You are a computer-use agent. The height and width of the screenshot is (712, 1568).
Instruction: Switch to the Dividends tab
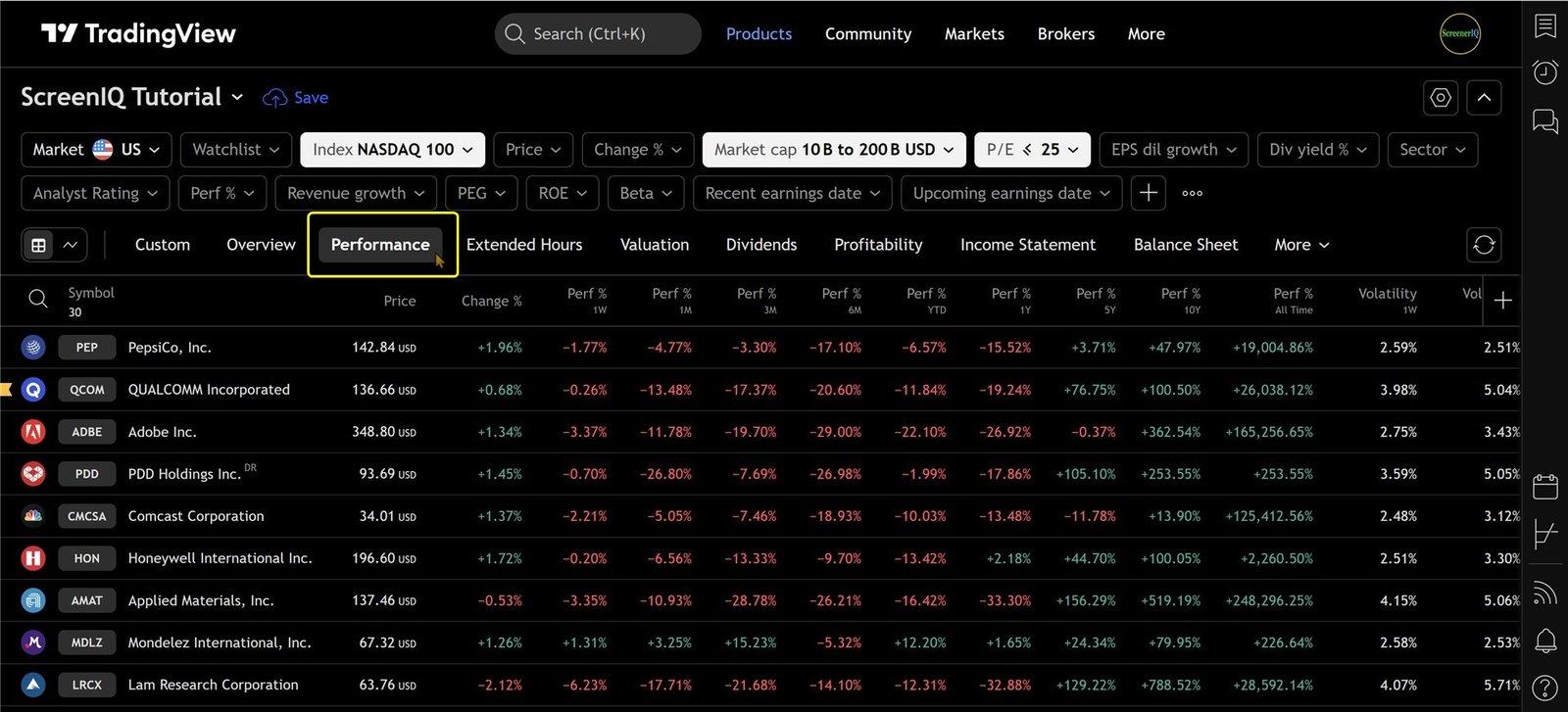761,245
